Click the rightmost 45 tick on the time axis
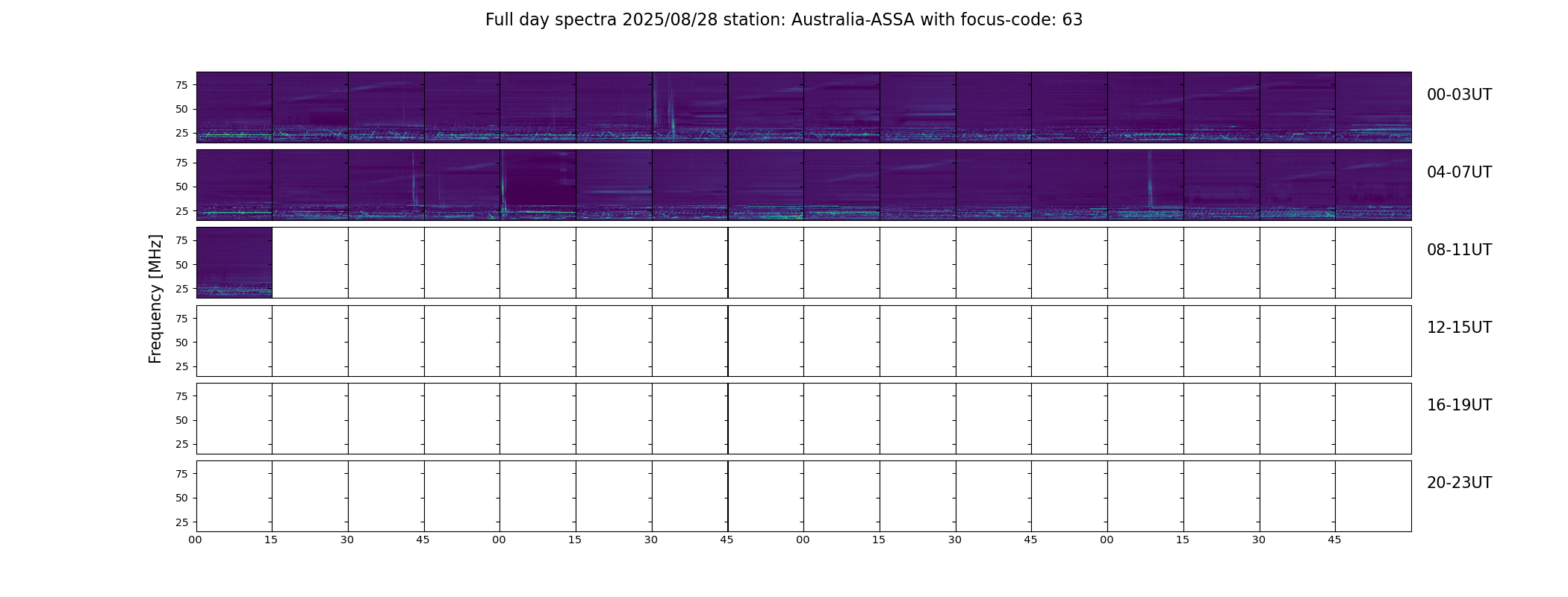Screen dimensions: 1568x597 (1334, 540)
